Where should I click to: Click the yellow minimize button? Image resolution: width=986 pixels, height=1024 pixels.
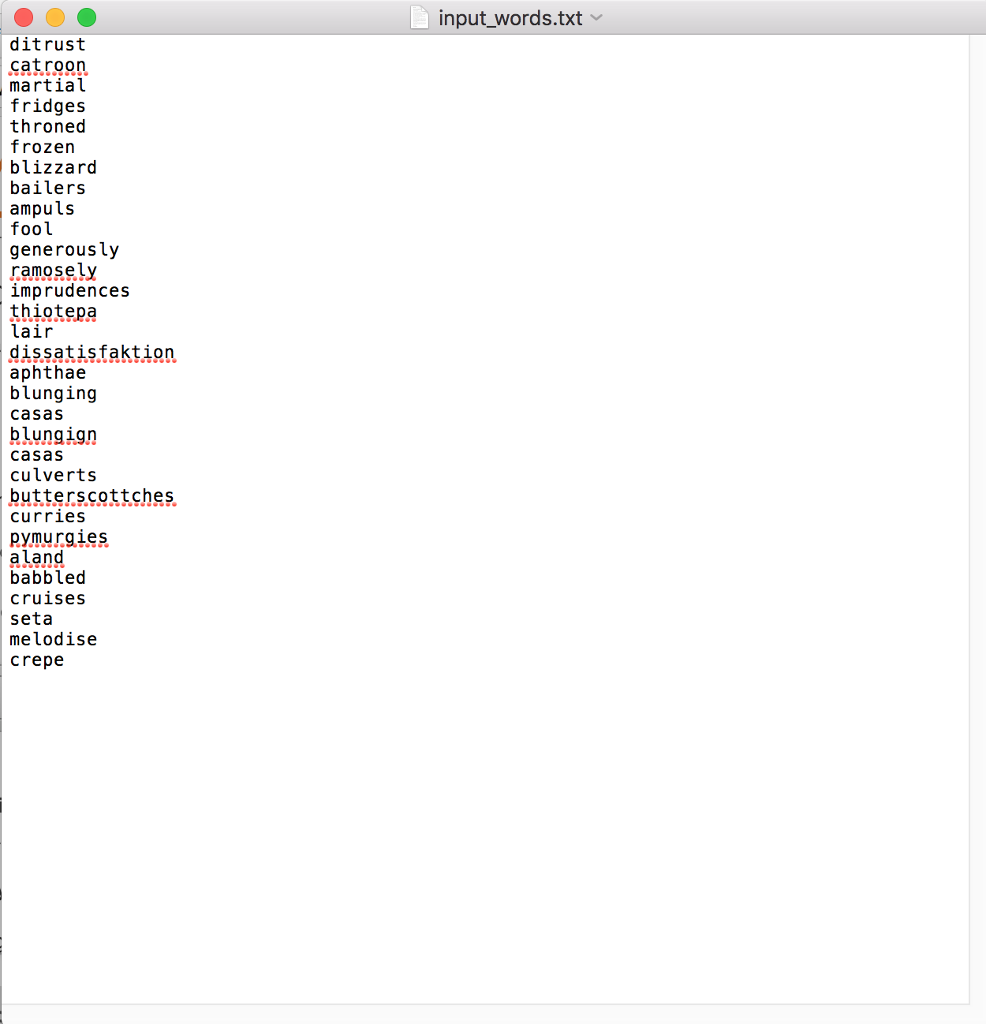[55, 16]
